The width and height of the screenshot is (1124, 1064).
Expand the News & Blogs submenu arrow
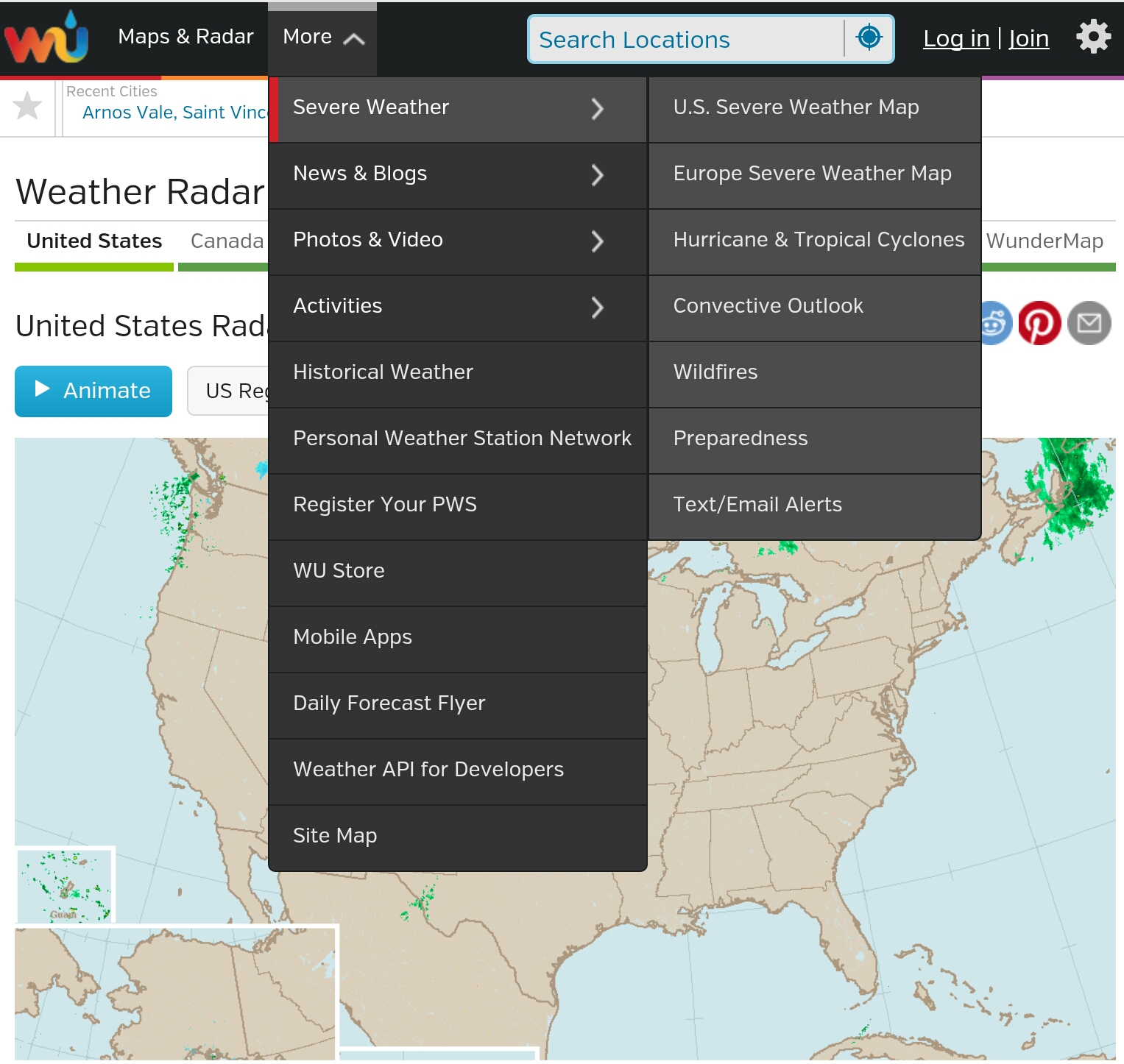click(x=598, y=175)
